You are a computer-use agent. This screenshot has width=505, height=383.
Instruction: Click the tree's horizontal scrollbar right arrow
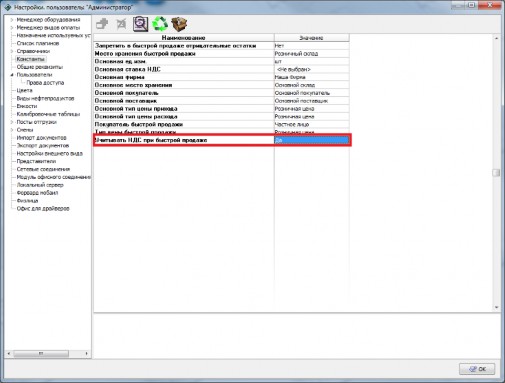point(86,353)
